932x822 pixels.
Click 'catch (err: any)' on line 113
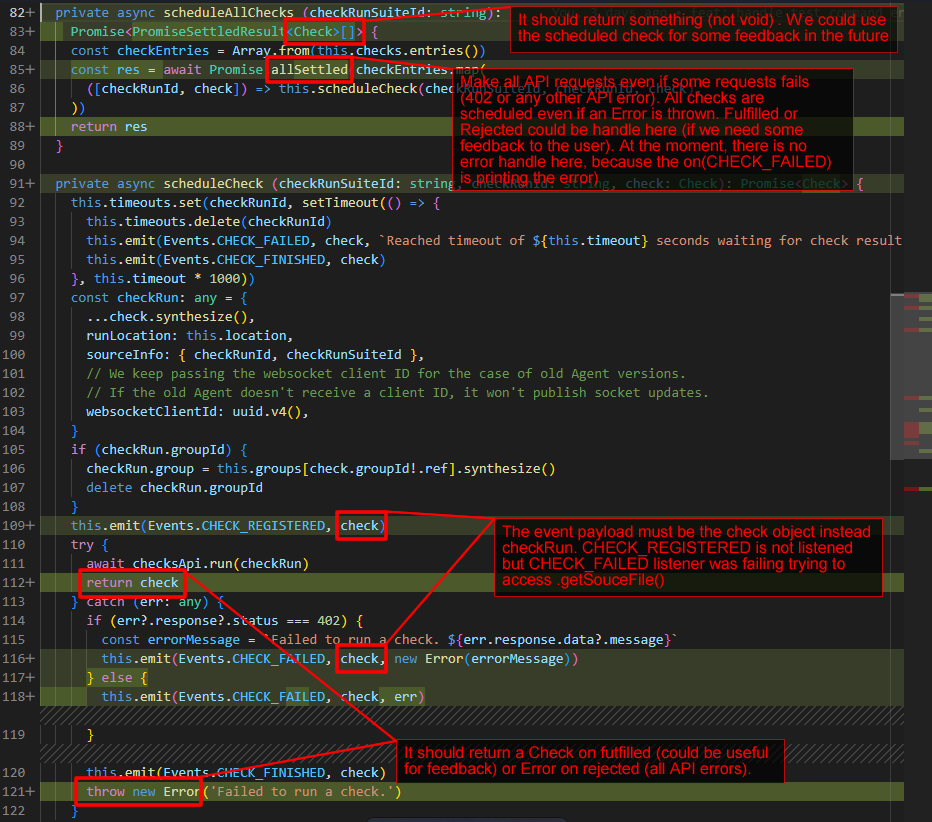[147, 602]
